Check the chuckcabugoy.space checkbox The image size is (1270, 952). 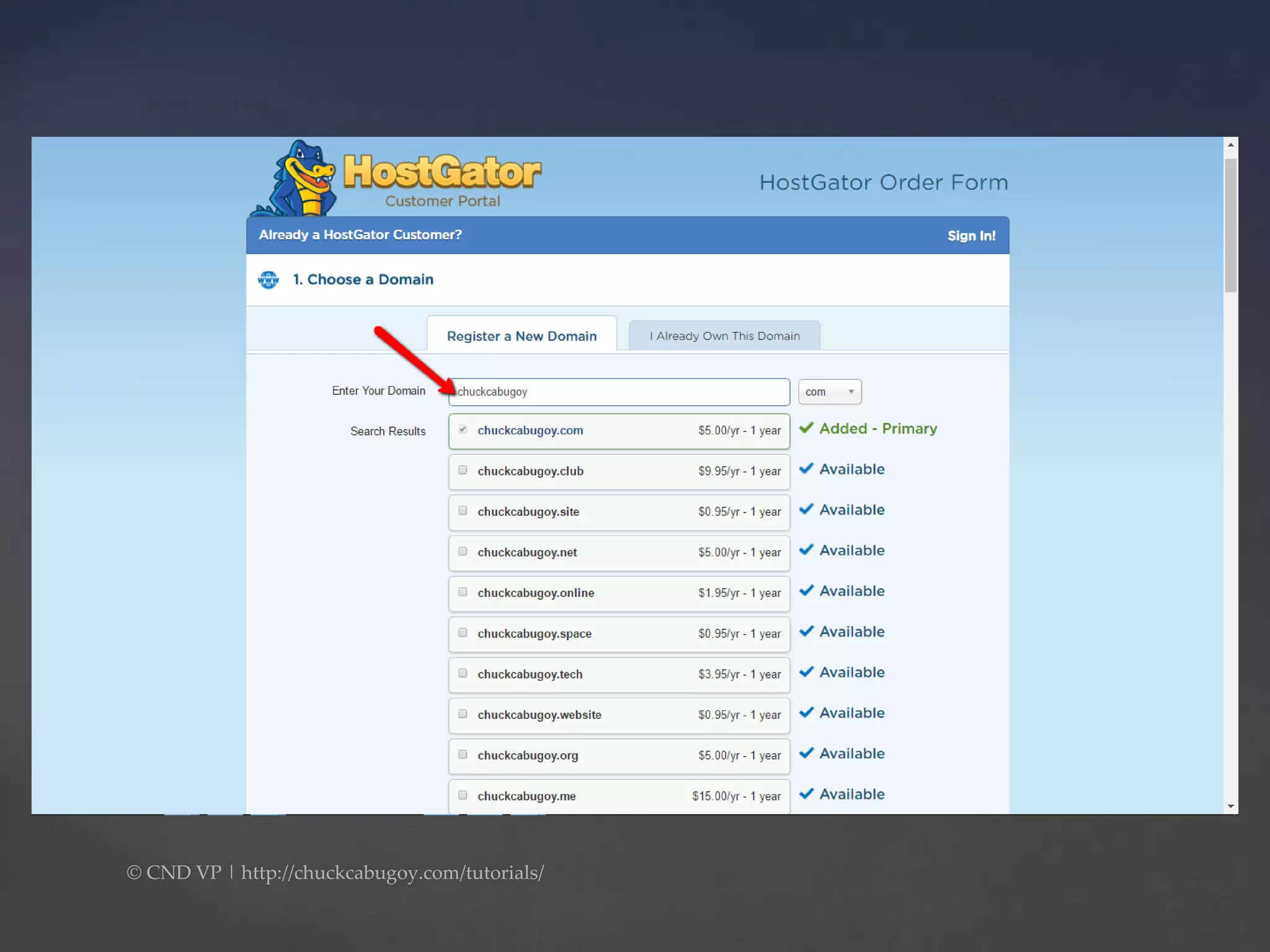[463, 633]
